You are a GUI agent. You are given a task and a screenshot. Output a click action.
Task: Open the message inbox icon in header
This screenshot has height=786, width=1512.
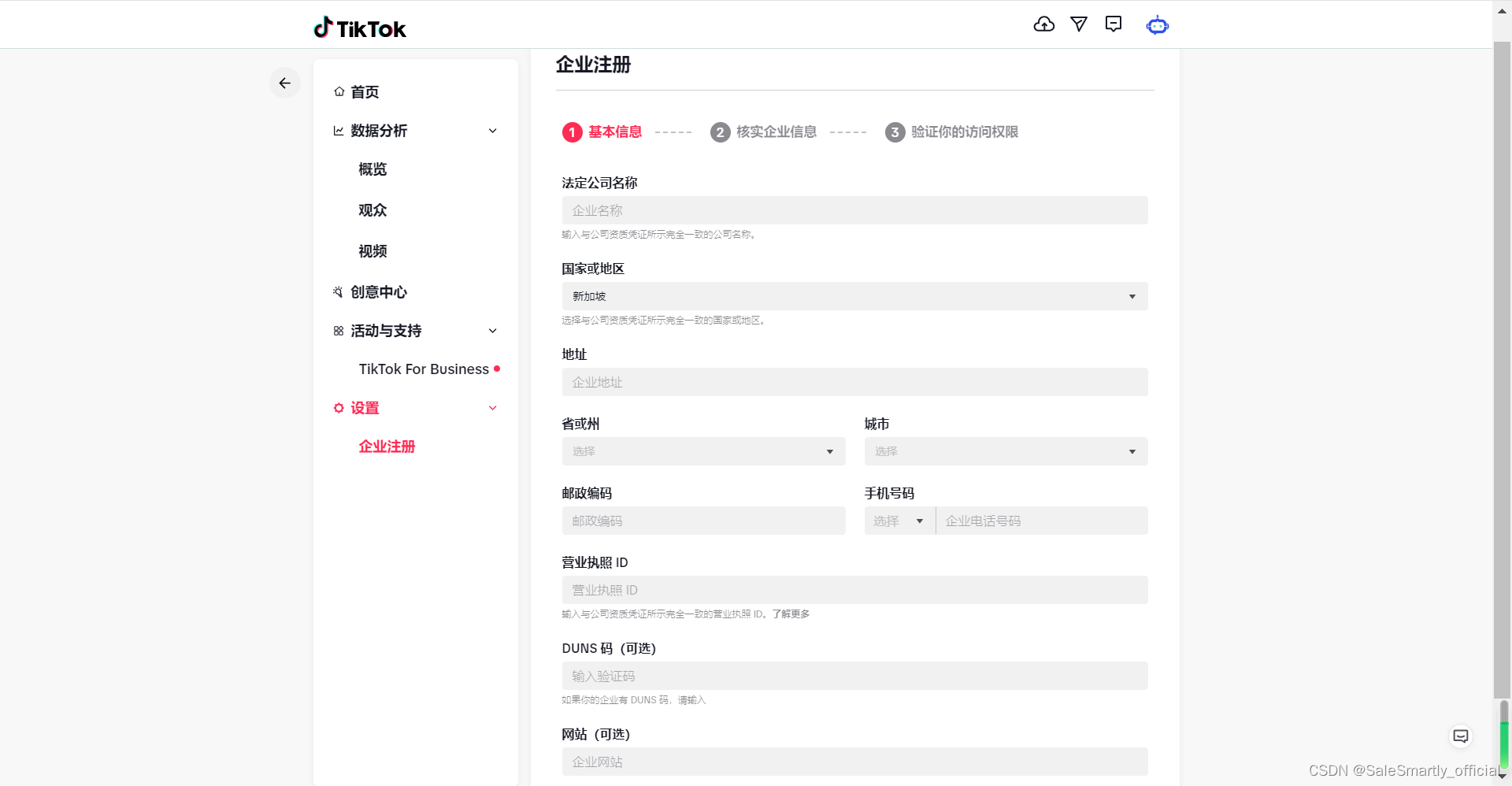point(1114,24)
